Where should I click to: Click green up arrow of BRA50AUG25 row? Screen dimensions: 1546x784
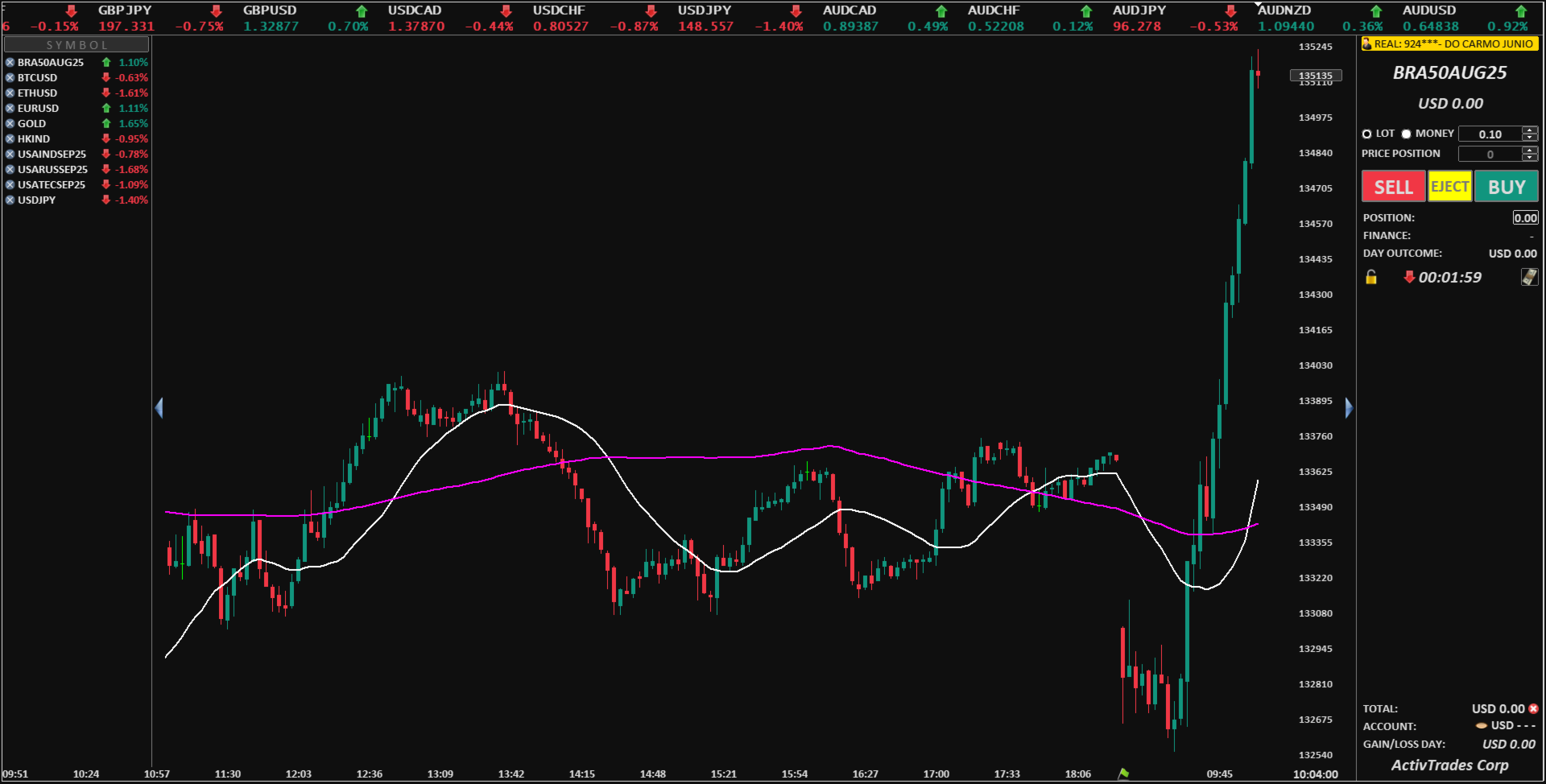106,62
